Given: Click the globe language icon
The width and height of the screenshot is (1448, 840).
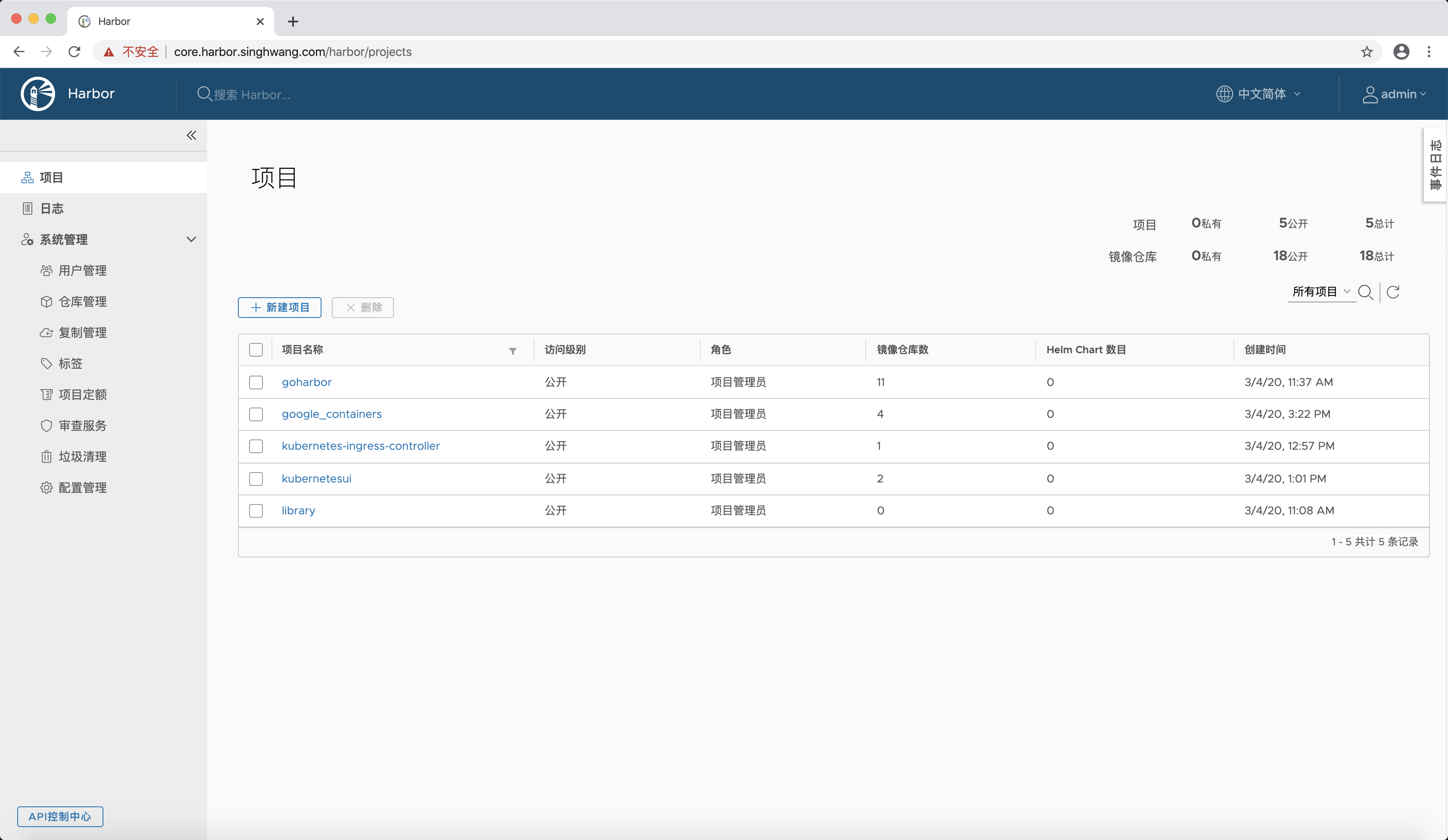Looking at the screenshot, I should pos(1224,93).
